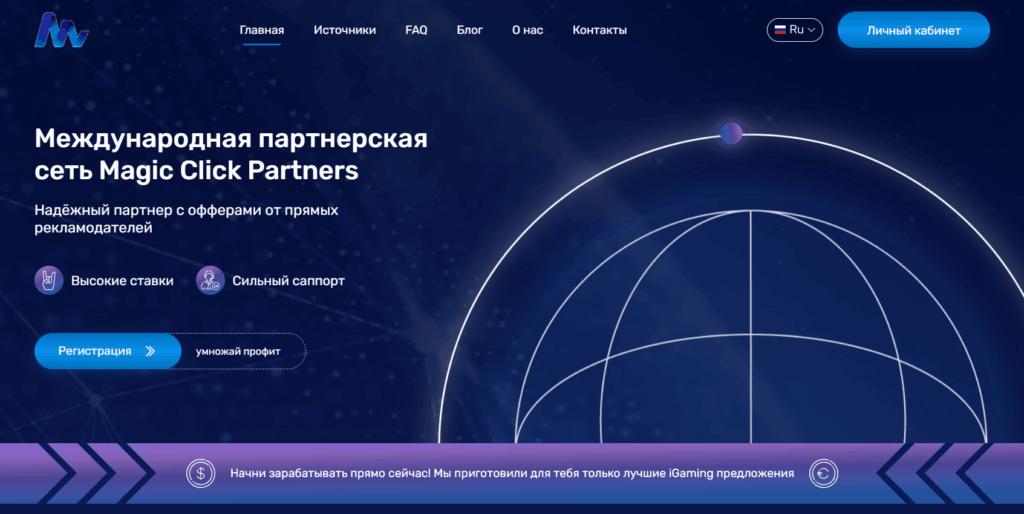Click the Высокие ставки text

122,281
